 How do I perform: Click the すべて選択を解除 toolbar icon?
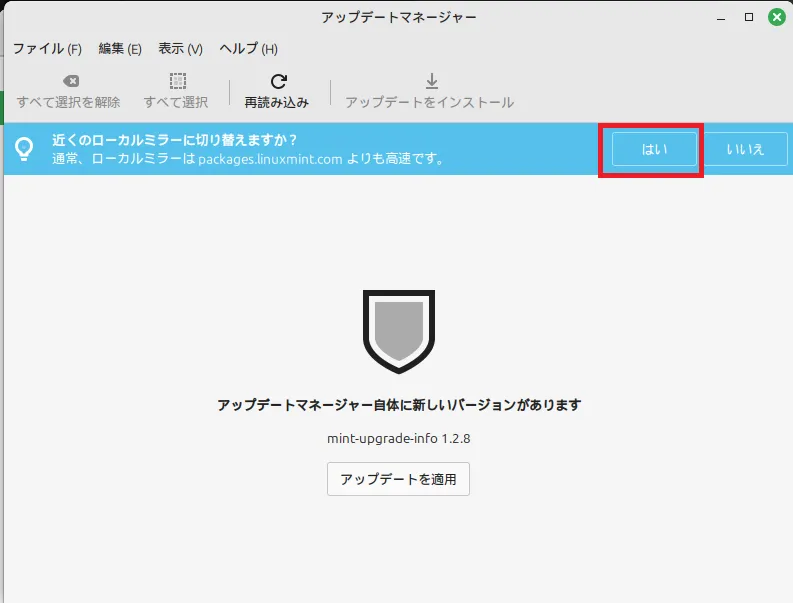pyautogui.click(x=69, y=82)
